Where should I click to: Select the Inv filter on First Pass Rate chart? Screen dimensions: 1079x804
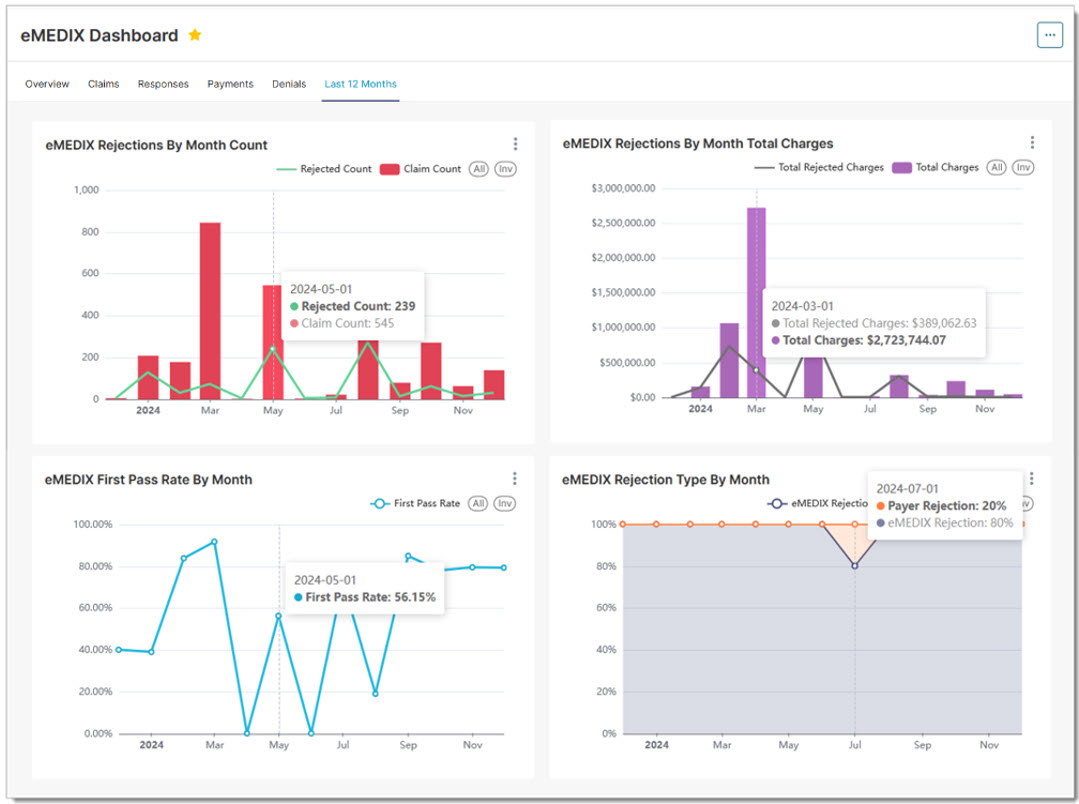[x=505, y=503]
